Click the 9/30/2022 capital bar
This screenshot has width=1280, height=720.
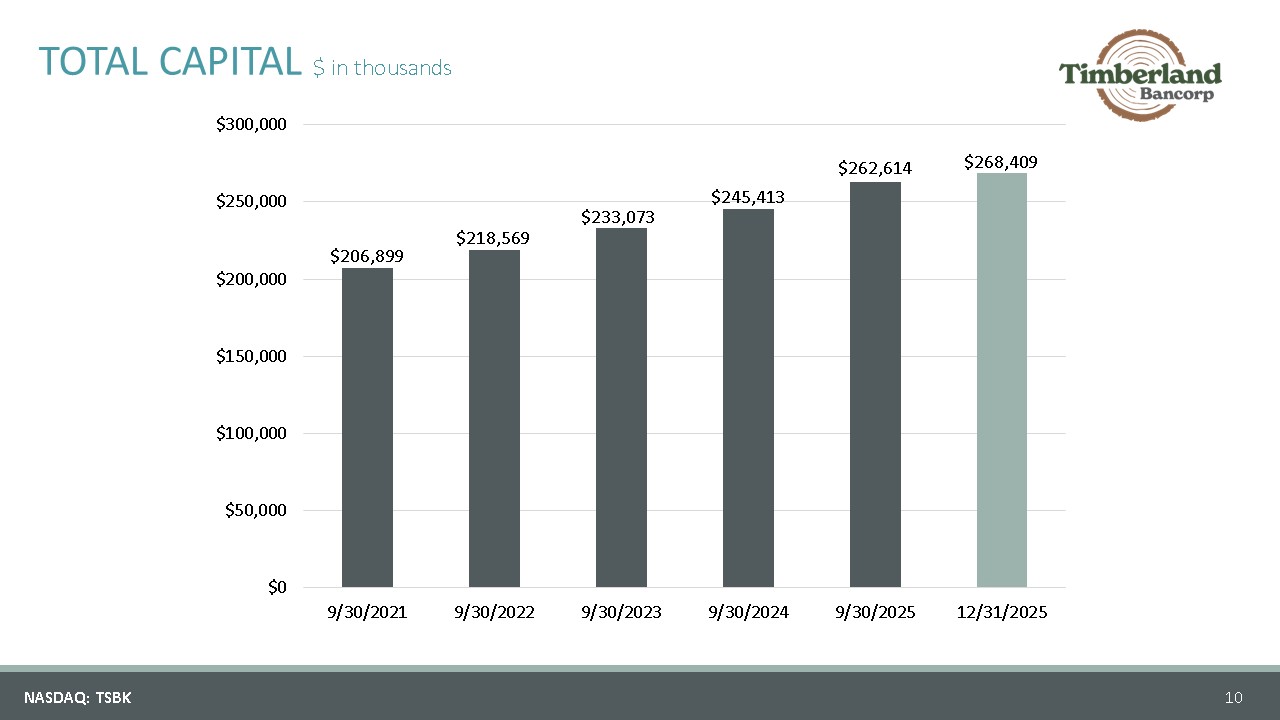click(494, 418)
